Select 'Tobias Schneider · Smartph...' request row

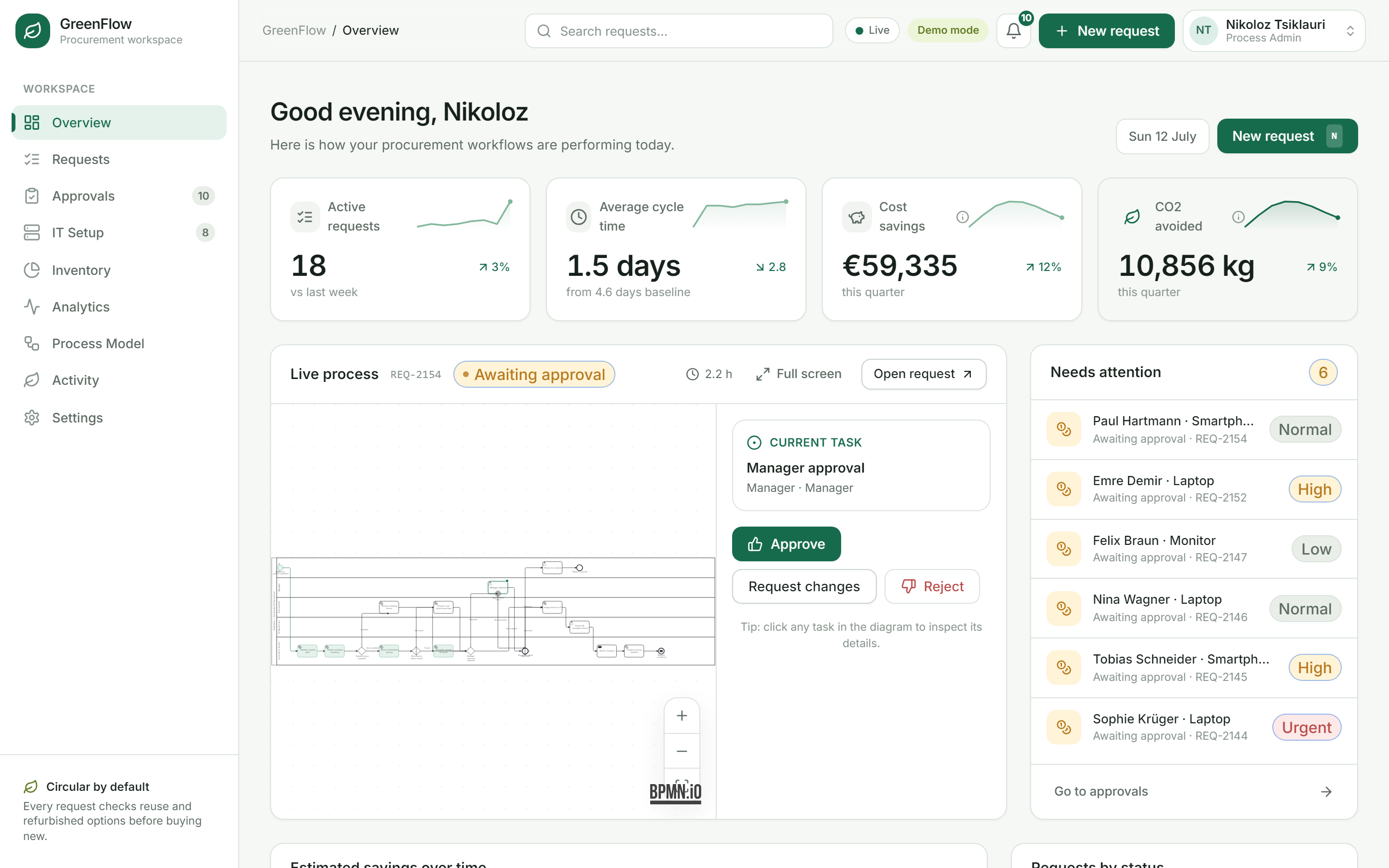(x=1193, y=668)
